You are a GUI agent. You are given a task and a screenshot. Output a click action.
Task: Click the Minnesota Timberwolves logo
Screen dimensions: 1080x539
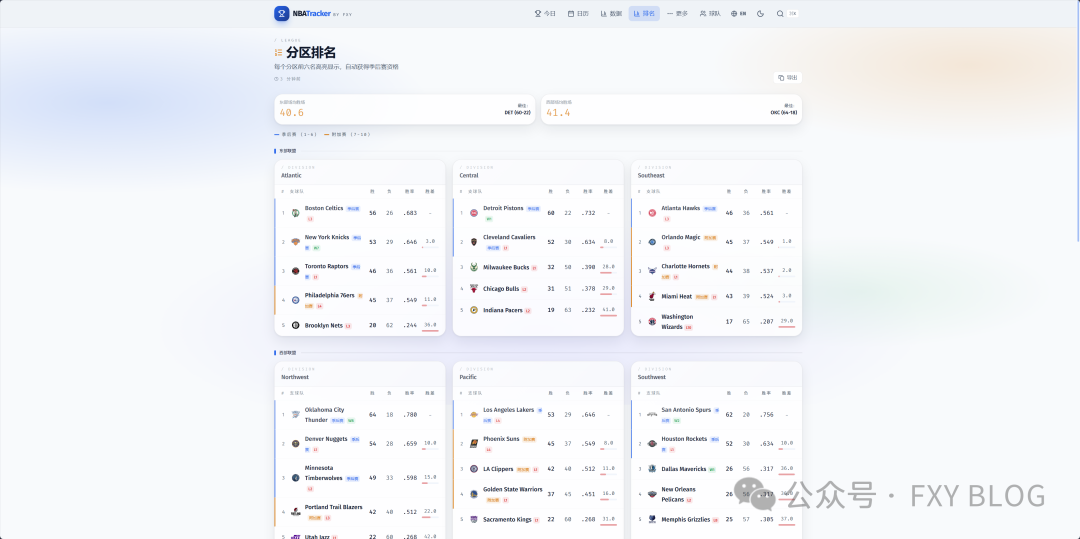(295, 477)
